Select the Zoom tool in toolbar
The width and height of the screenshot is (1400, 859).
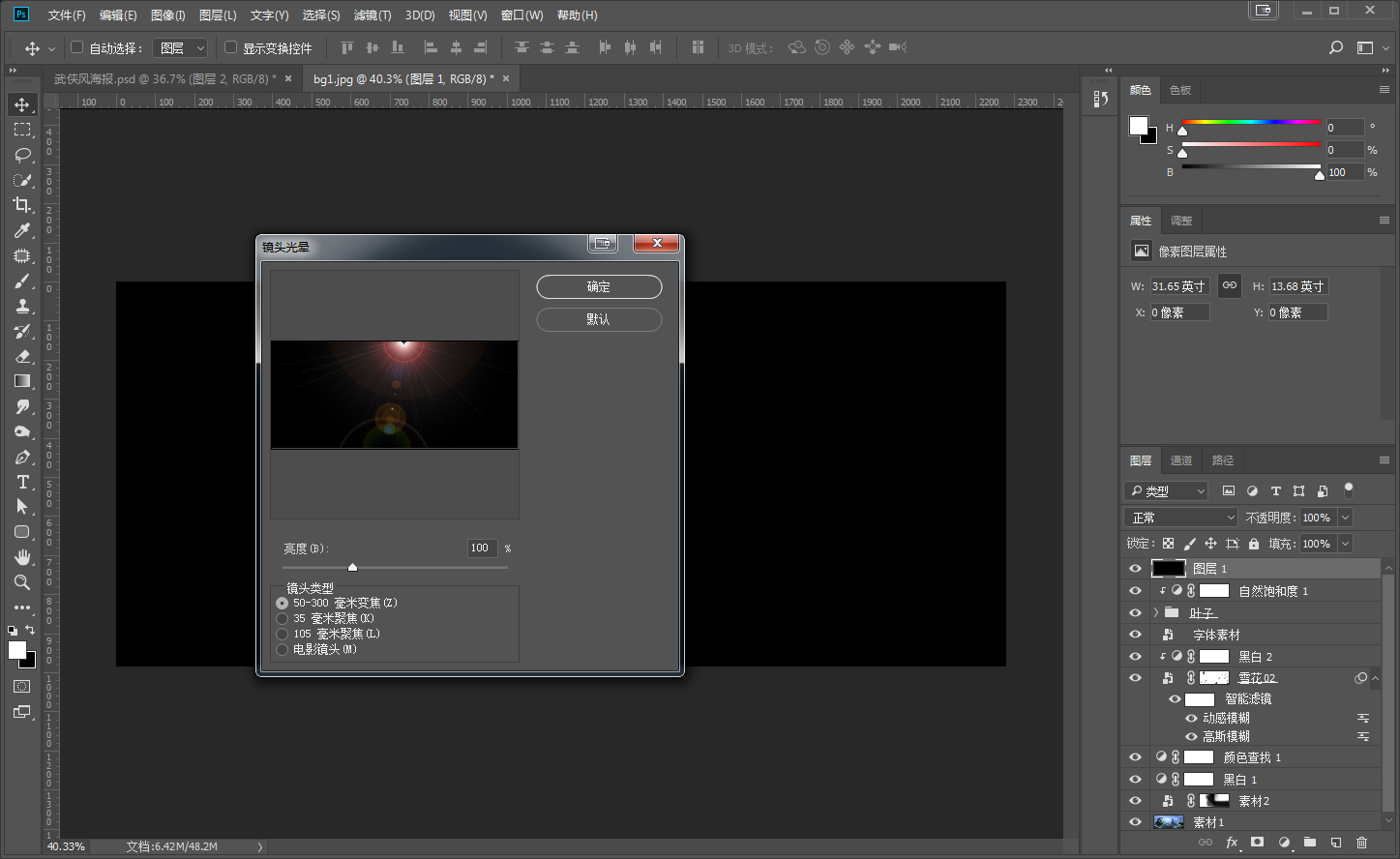click(22, 582)
